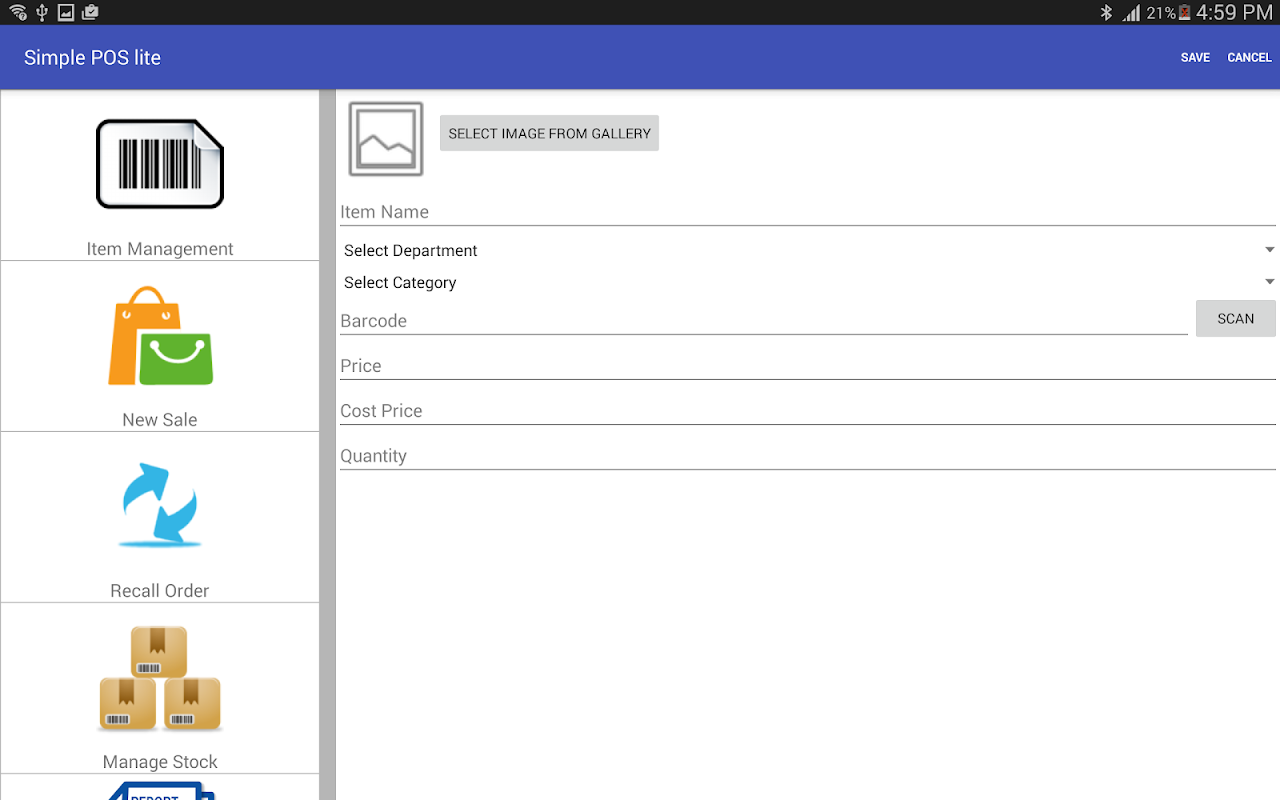Tap the Manage Stock boxes icon

(x=160, y=679)
